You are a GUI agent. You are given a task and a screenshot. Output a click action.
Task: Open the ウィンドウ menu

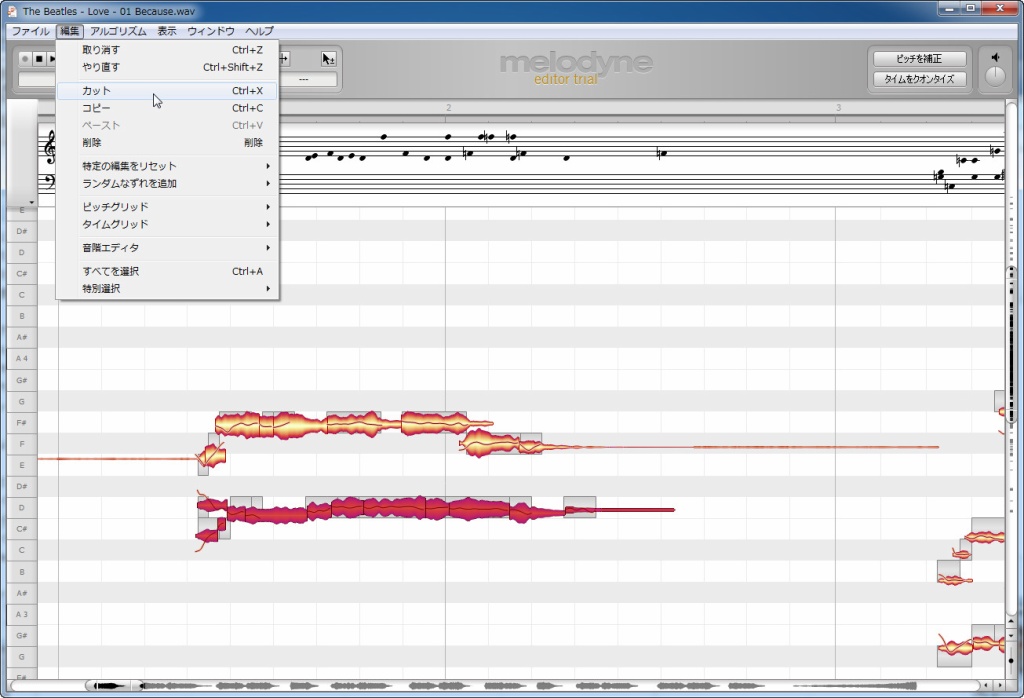click(211, 31)
